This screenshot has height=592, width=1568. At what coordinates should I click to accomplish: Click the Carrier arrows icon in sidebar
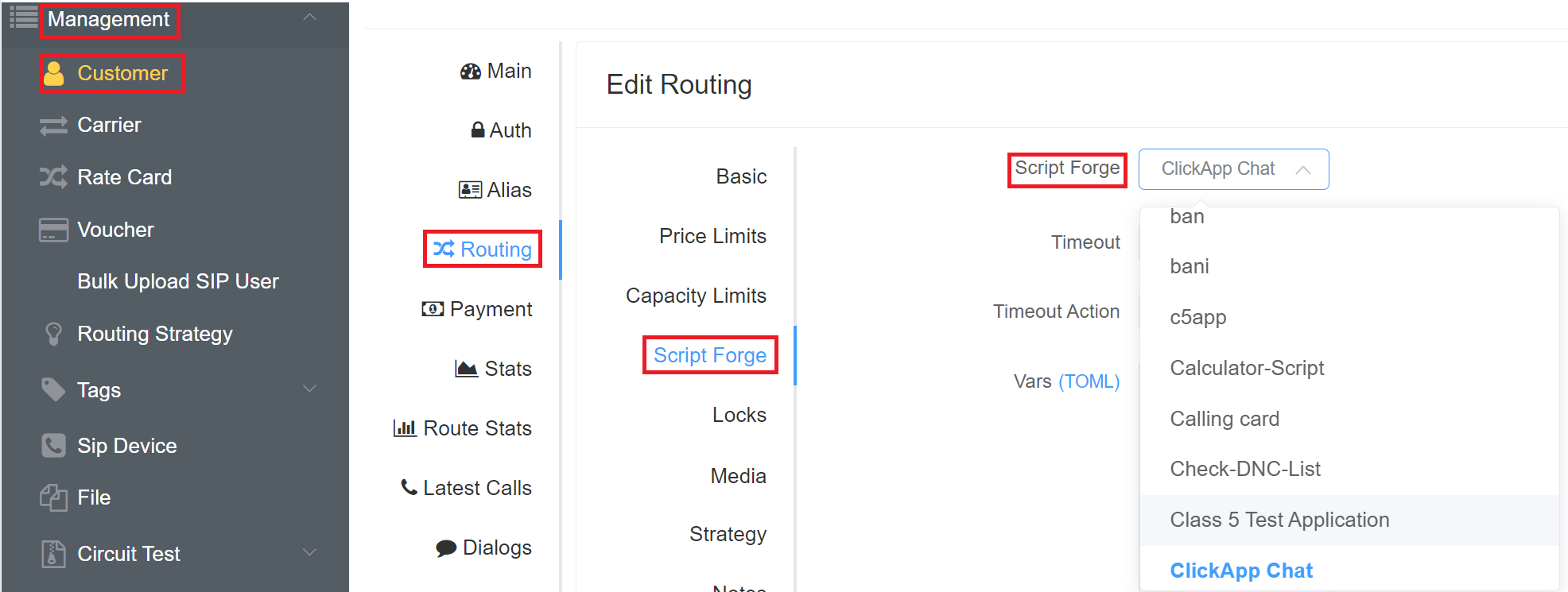53,126
